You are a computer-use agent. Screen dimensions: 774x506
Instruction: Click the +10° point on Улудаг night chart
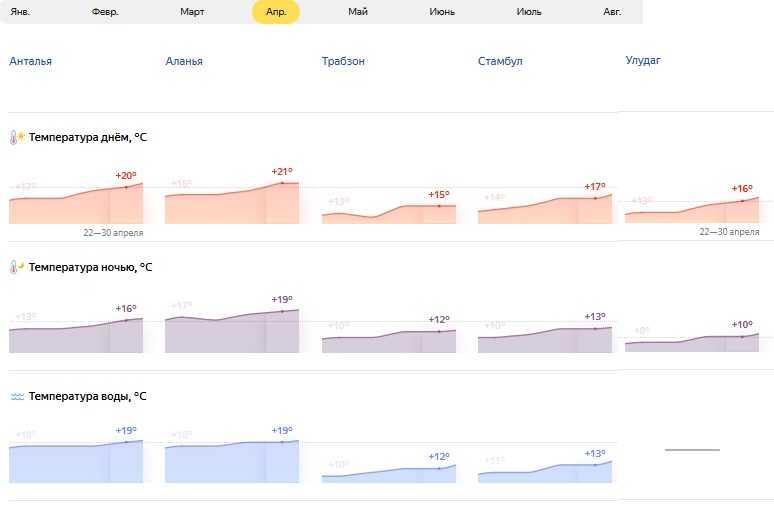[742, 337]
